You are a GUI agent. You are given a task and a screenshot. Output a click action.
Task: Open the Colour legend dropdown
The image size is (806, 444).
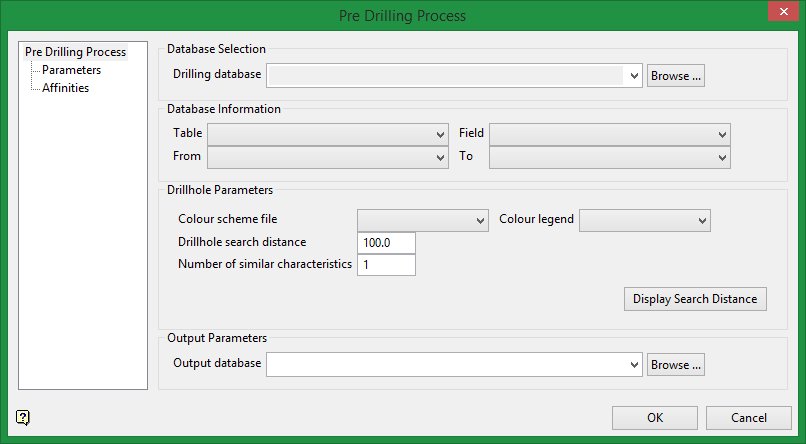[702, 220]
